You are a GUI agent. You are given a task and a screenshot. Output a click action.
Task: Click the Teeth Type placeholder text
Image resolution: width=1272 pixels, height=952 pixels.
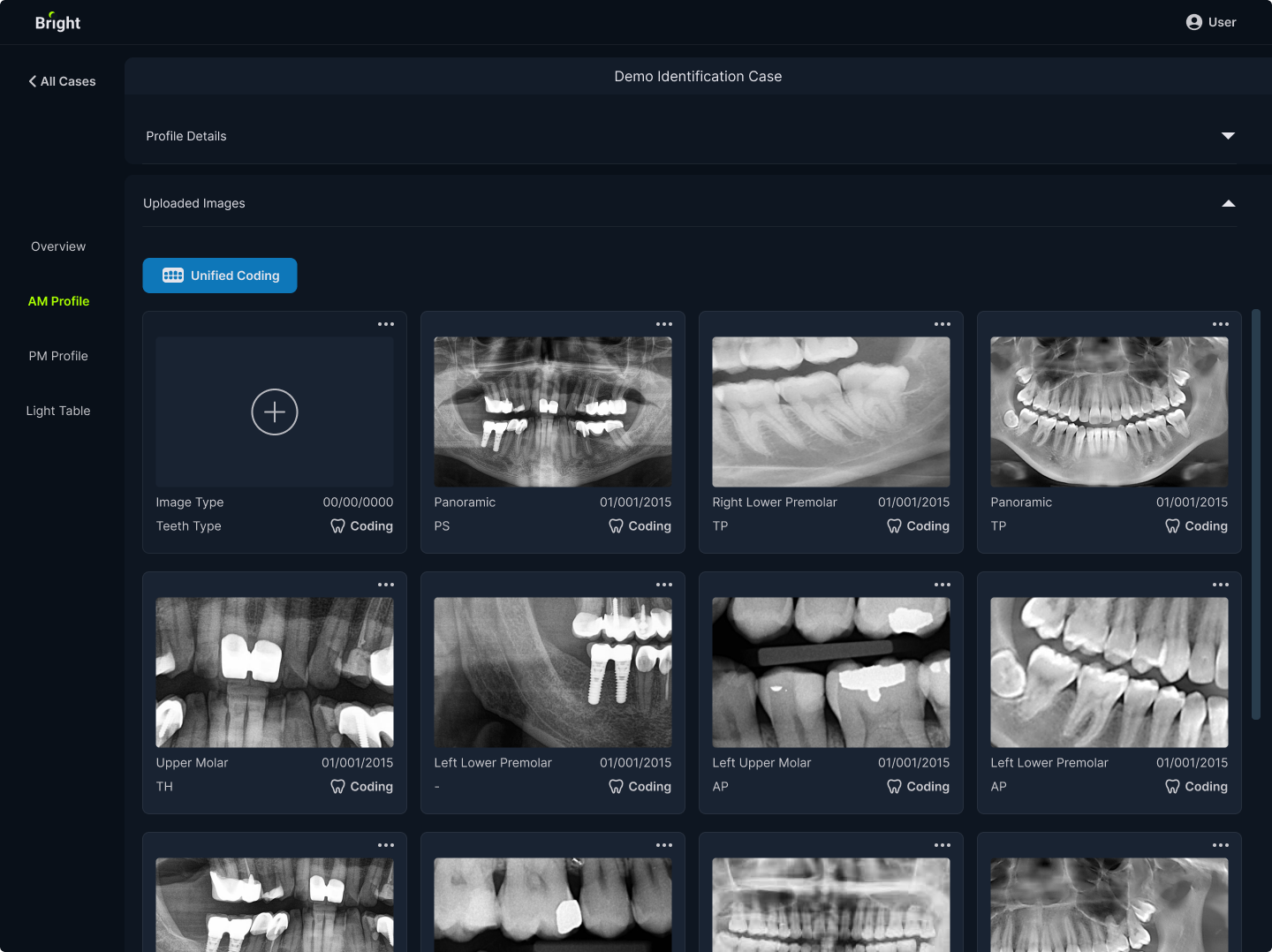pyautogui.click(x=188, y=526)
